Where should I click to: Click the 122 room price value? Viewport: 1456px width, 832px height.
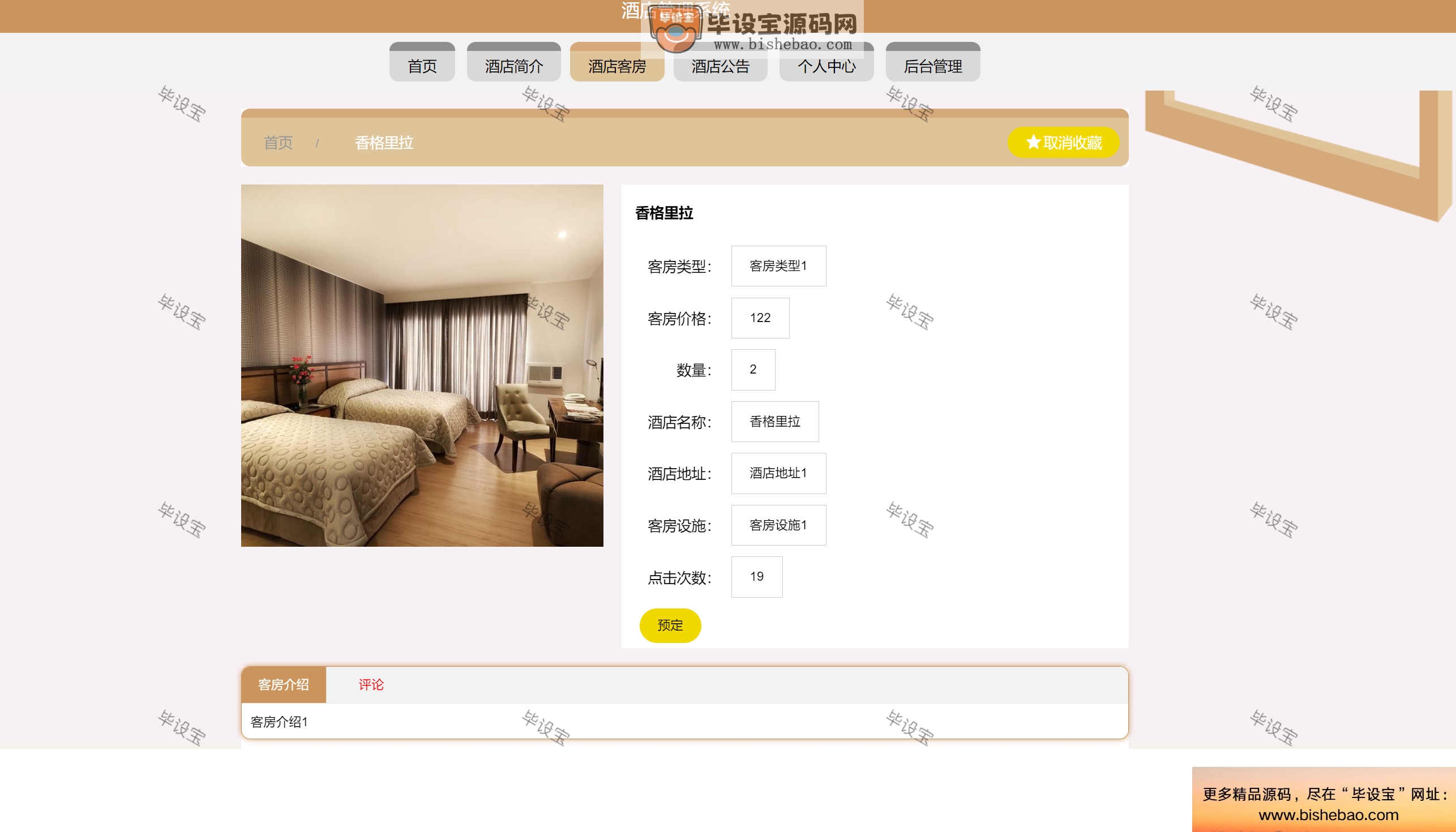tap(760, 318)
